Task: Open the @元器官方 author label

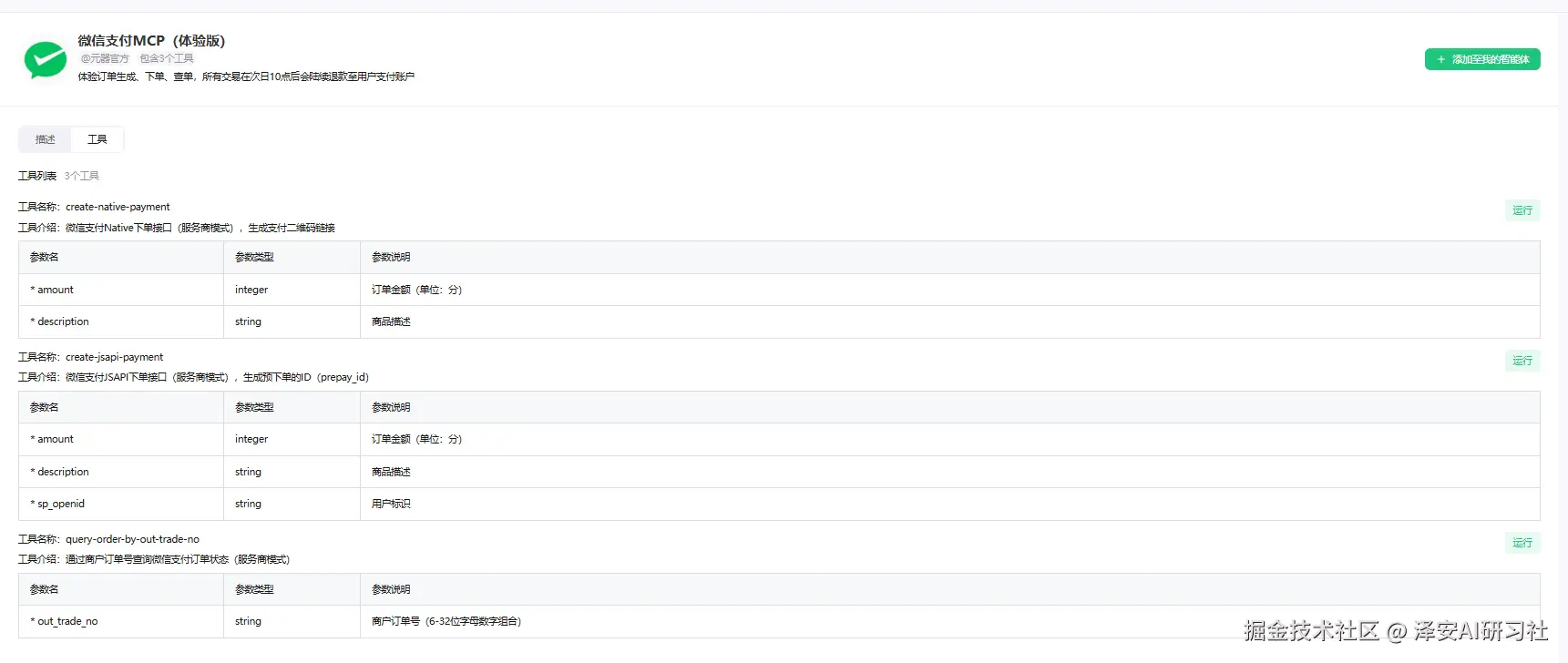Action: pyautogui.click(x=105, y=58)
